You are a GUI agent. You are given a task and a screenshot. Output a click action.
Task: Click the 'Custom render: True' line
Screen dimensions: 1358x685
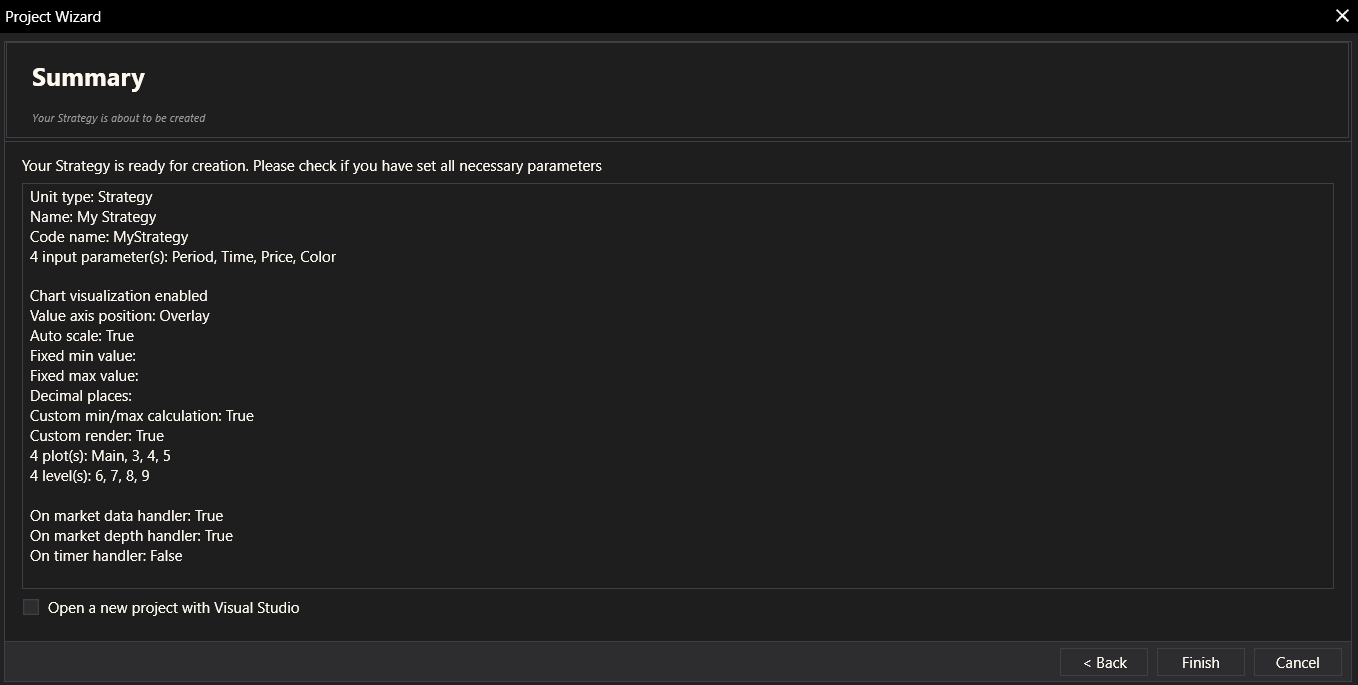coord(97,436)
